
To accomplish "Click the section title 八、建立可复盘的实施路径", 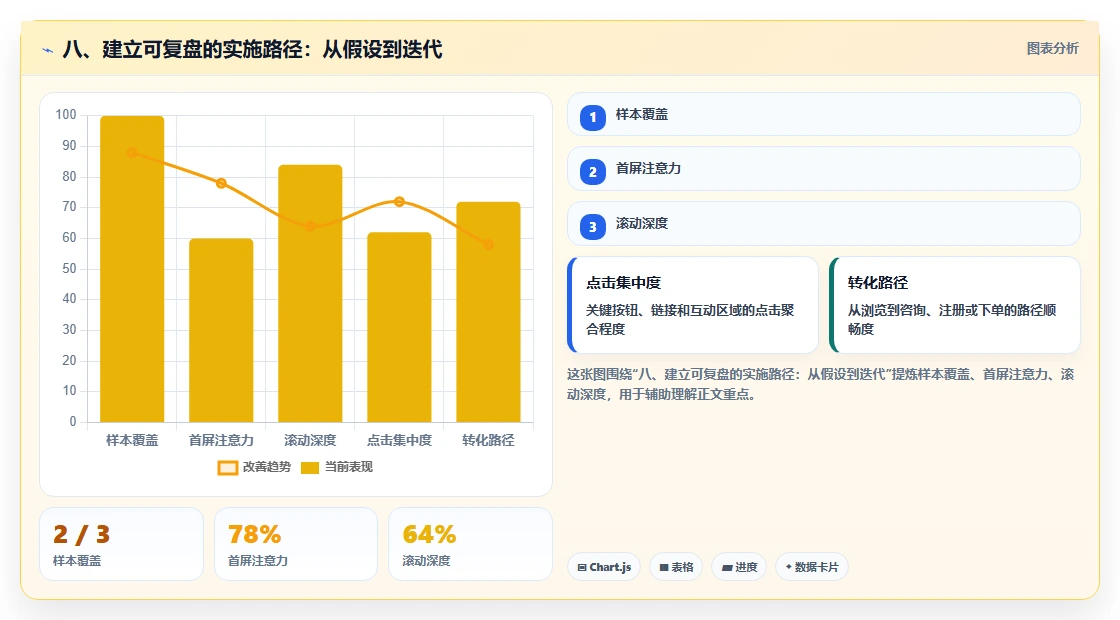I will pyautogui.click(x=253, y=50).
